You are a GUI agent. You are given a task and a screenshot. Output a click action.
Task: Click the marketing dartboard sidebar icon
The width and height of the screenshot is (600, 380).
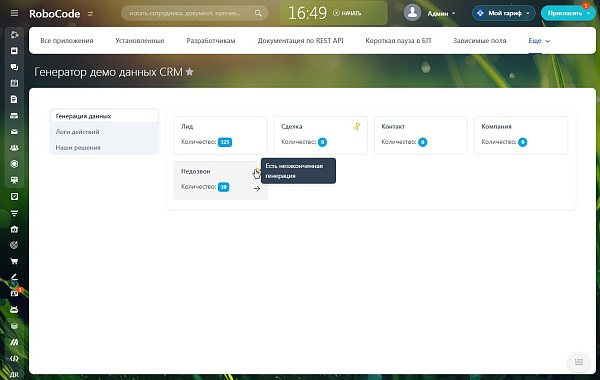click(x=14, y=245)
